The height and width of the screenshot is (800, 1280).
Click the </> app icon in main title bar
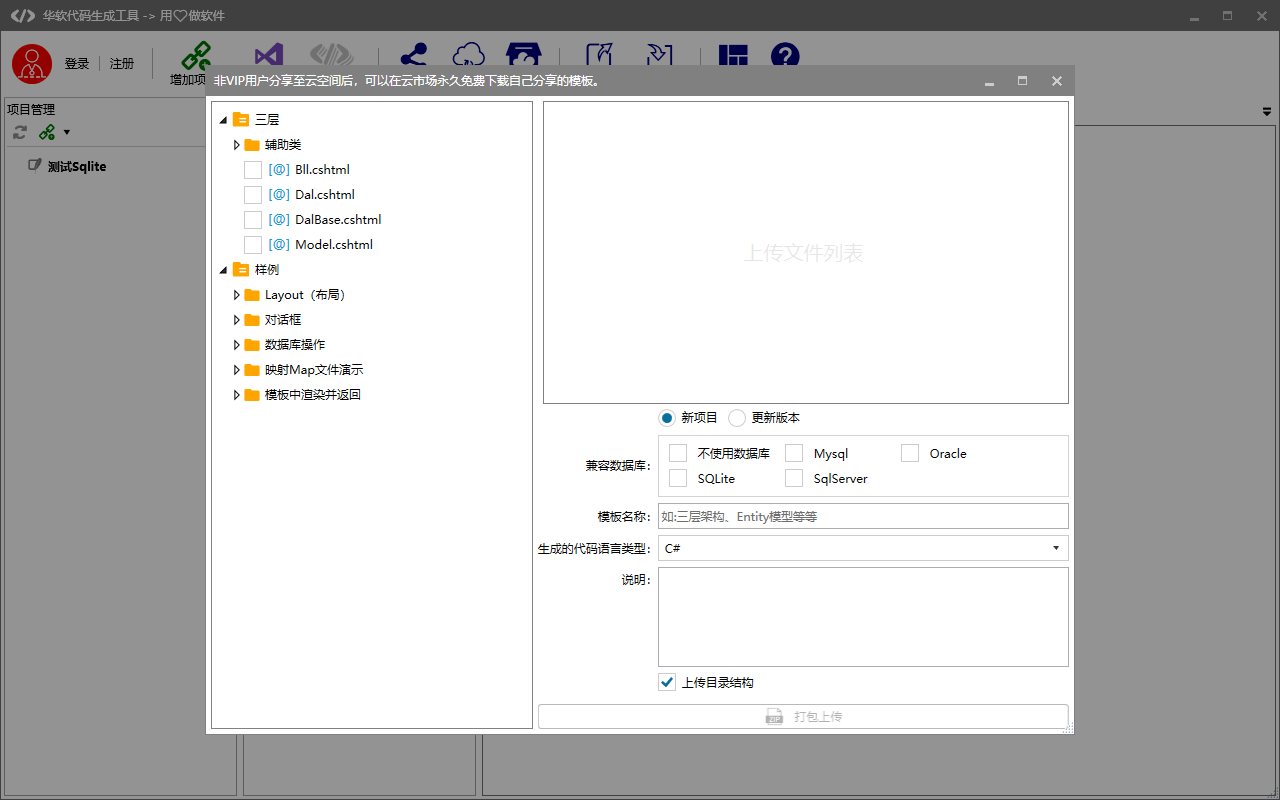pyautogui.click(x=22, y=16)
